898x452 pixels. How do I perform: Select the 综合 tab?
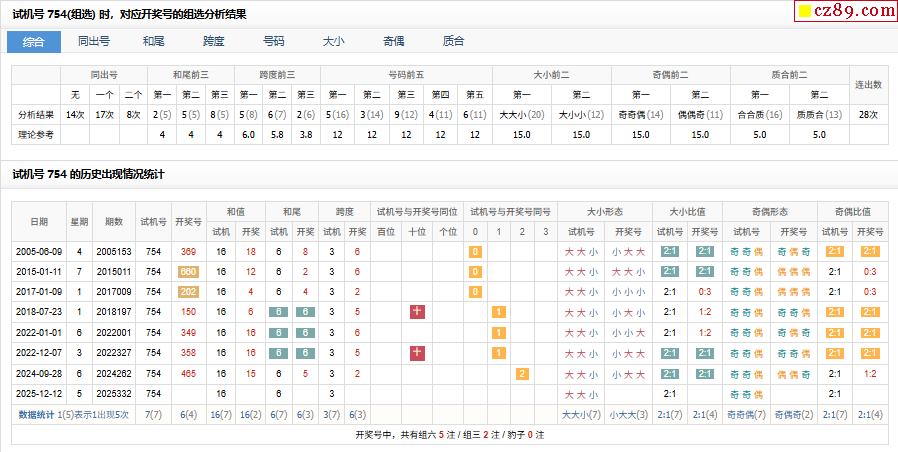pyautogui.click(x=34, y=42)
